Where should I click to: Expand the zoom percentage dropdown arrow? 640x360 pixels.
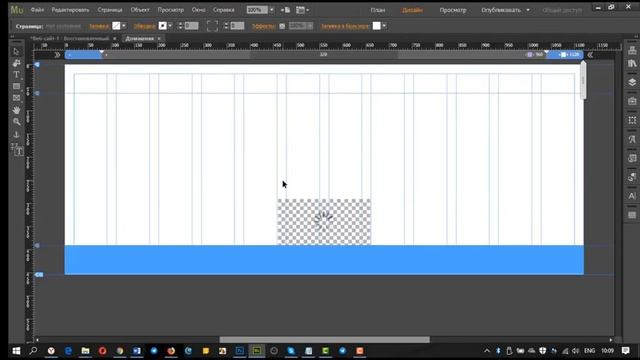click(x=271, y=10)
